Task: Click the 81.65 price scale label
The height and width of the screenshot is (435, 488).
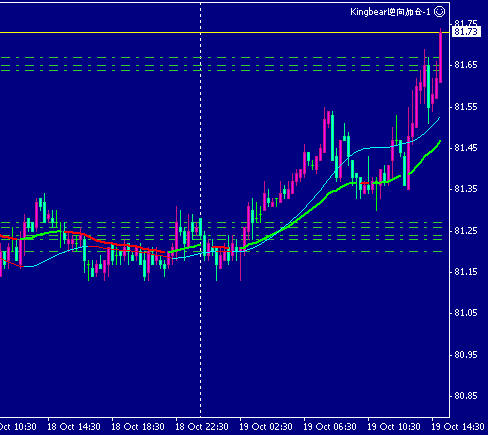Action: [x=466, y=65]
